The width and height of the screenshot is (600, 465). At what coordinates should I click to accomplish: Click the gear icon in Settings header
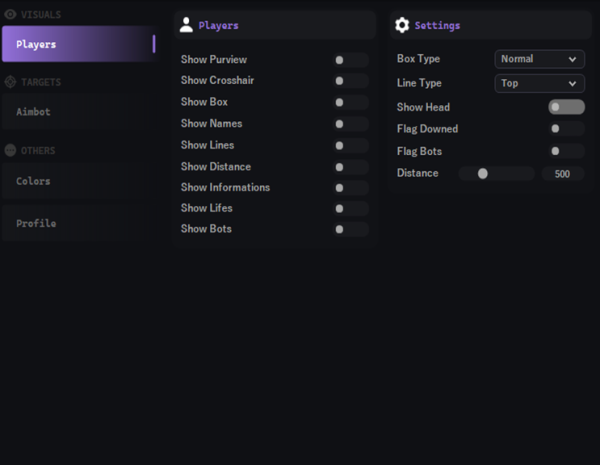pyautogui.click(x=402, y=25)
